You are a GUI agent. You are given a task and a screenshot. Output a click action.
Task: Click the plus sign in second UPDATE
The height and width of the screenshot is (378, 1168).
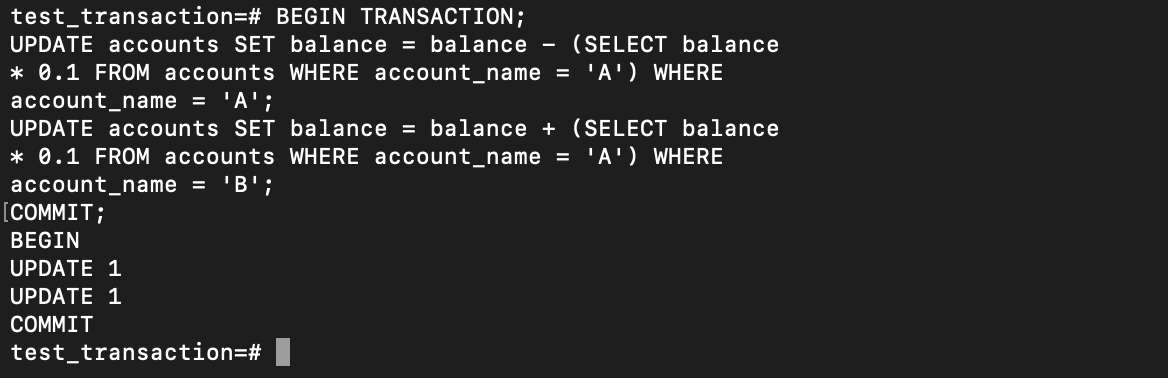click(x=548, y=128)
